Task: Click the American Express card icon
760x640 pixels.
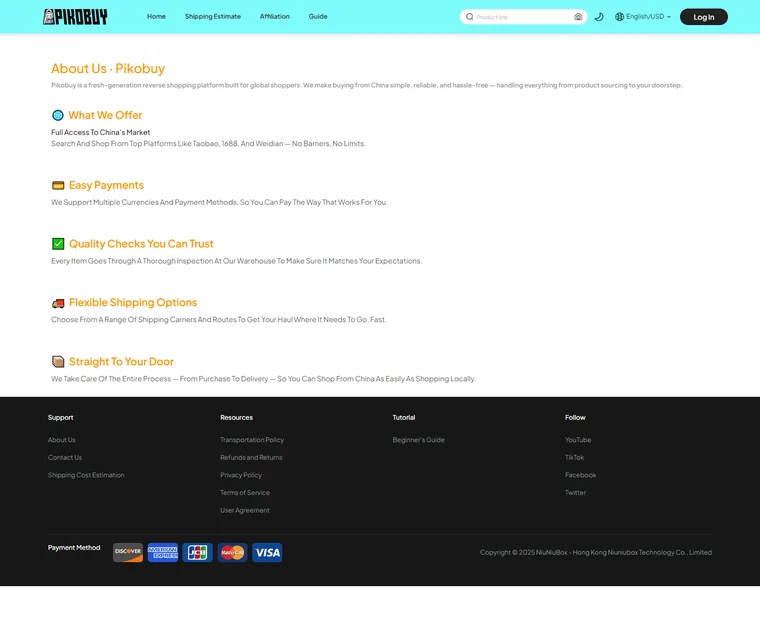Action: [163, 552]
